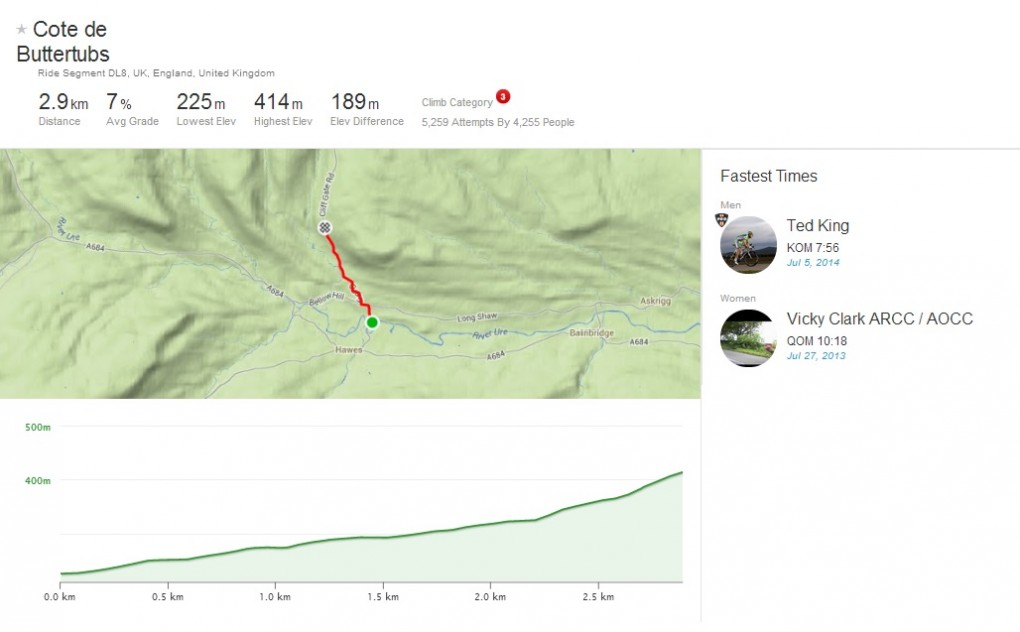Click the green start marker on the map
This screenshot has width=1020, height=632.
(372, 322)
